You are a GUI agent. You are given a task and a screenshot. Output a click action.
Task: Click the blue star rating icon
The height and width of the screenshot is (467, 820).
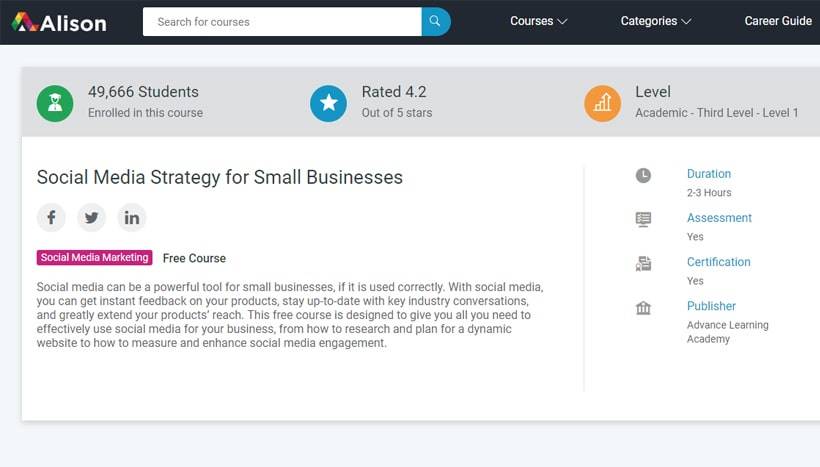coord(328,103)
